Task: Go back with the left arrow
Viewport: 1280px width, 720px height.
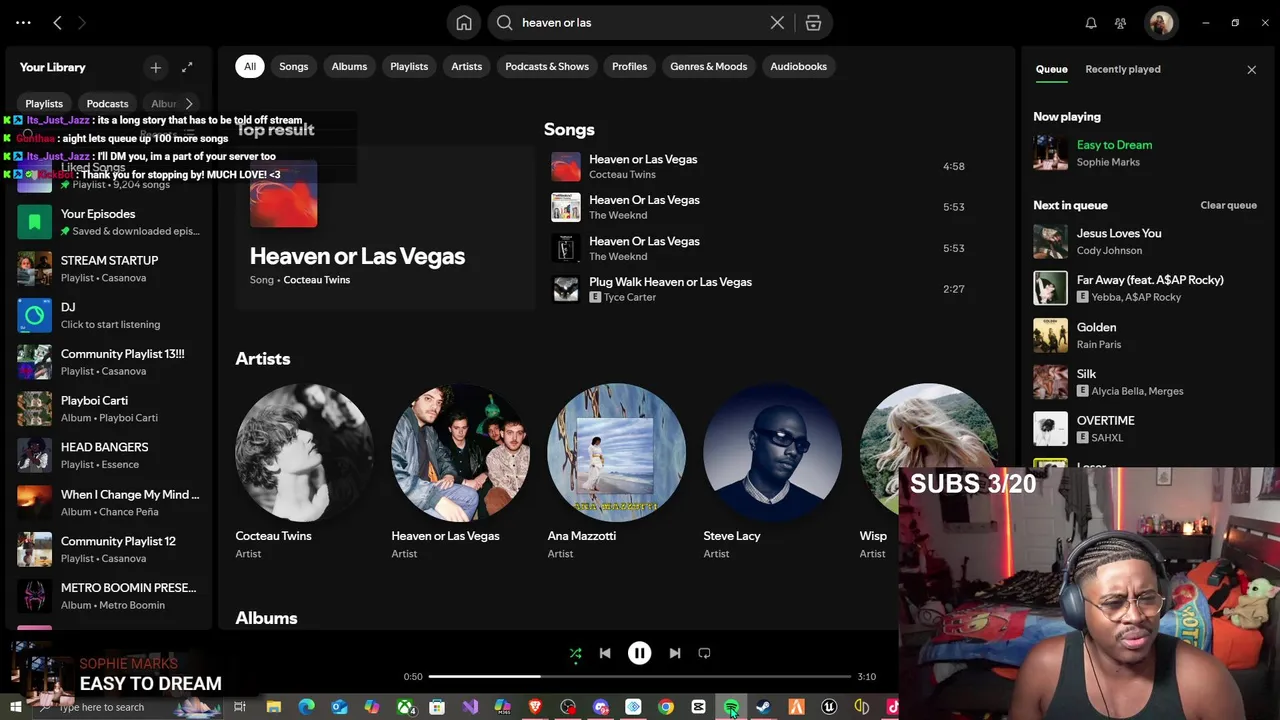Action: (57, 23)
